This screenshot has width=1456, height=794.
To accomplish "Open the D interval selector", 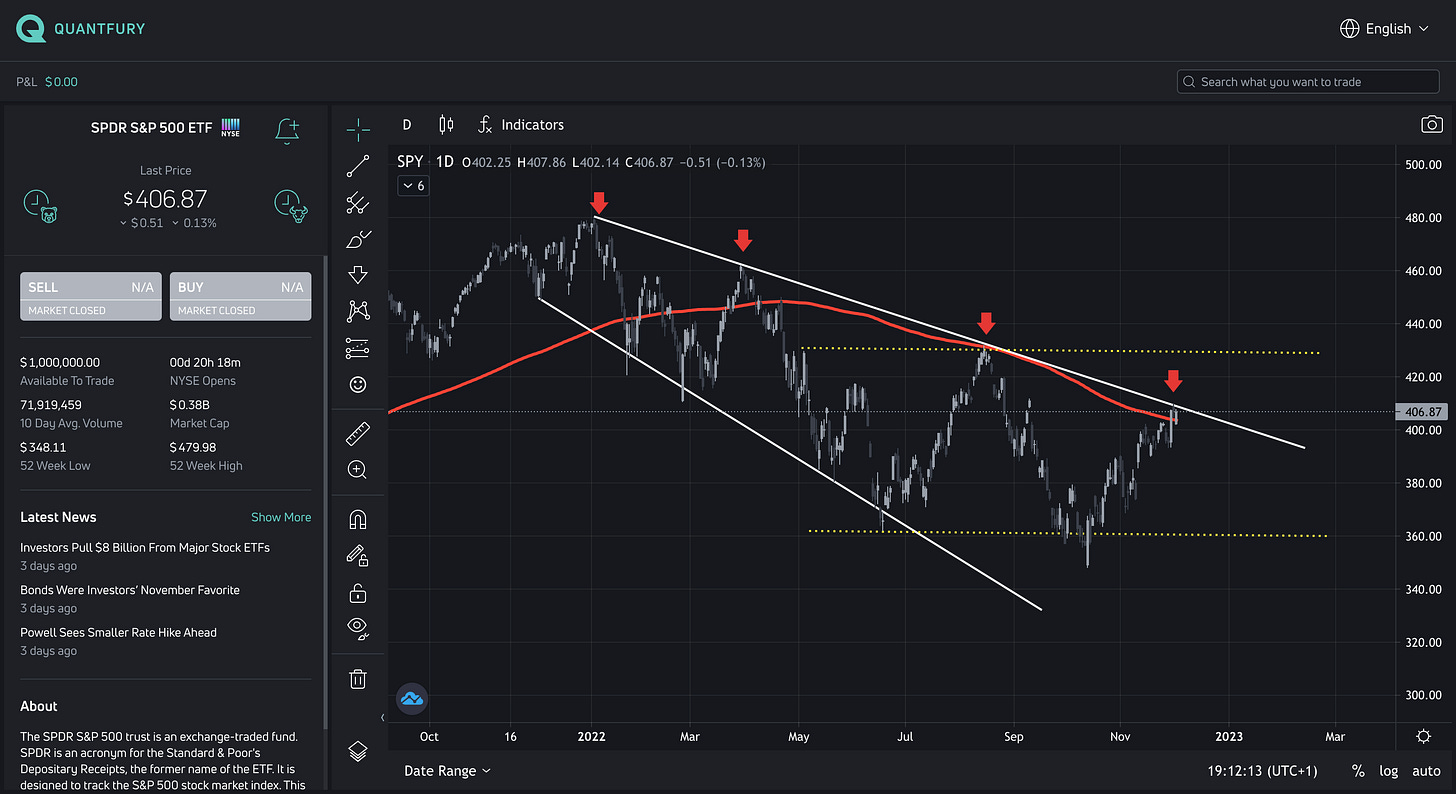I will (x=406, y=125).
